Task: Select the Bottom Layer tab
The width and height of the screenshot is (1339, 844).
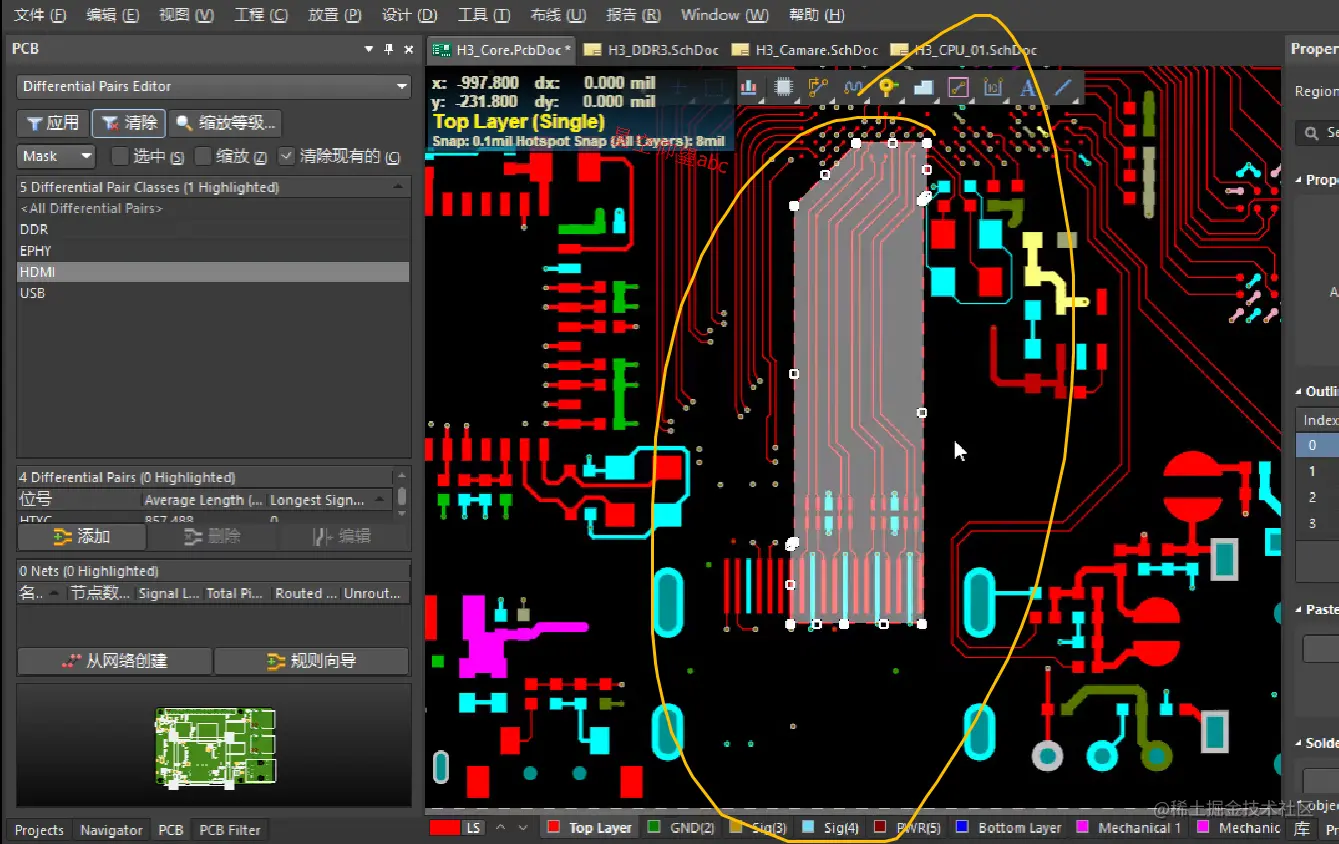Action: click(1009, 828)
